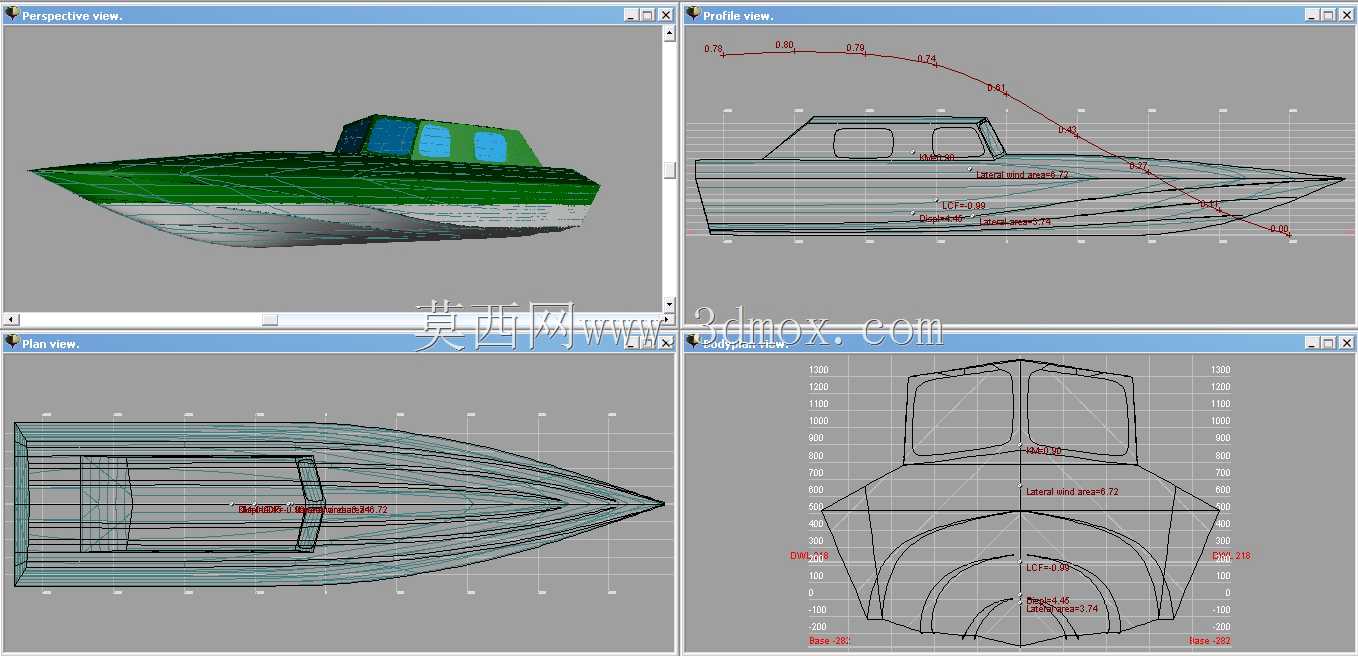The width and height of the screenshot is (1358, 656).
Task: Click the 'Base -282' label on Bodyplan left scale
Action: 830,640
